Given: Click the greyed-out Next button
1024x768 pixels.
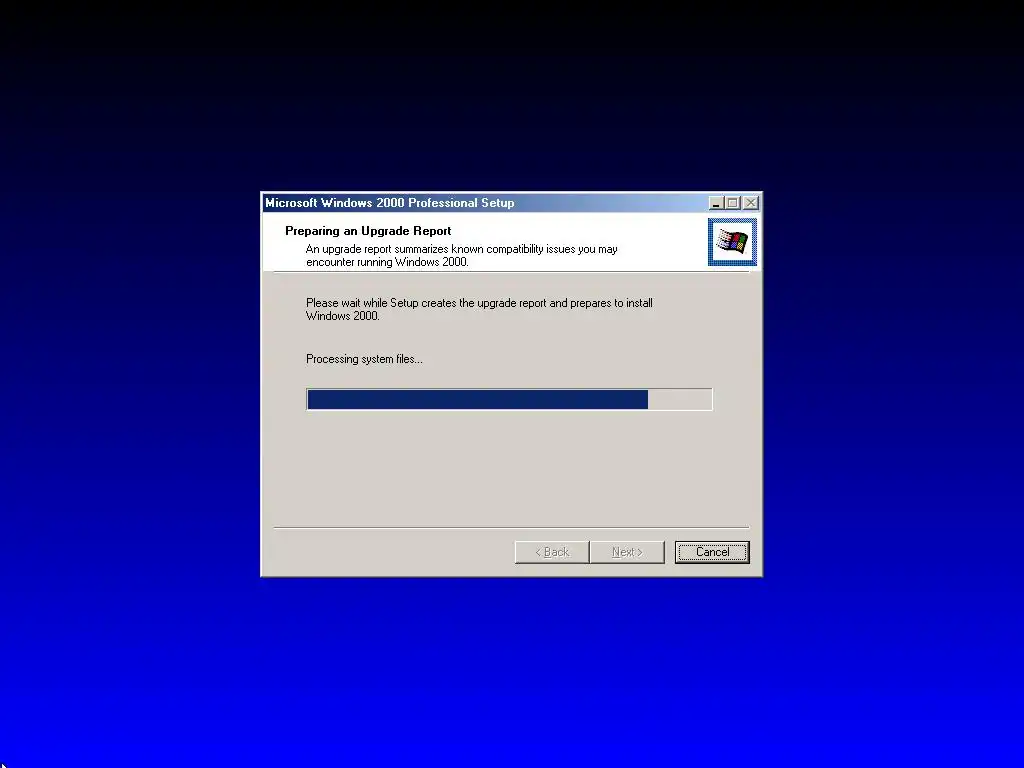Looking at the screenshot, I should 627,552.
